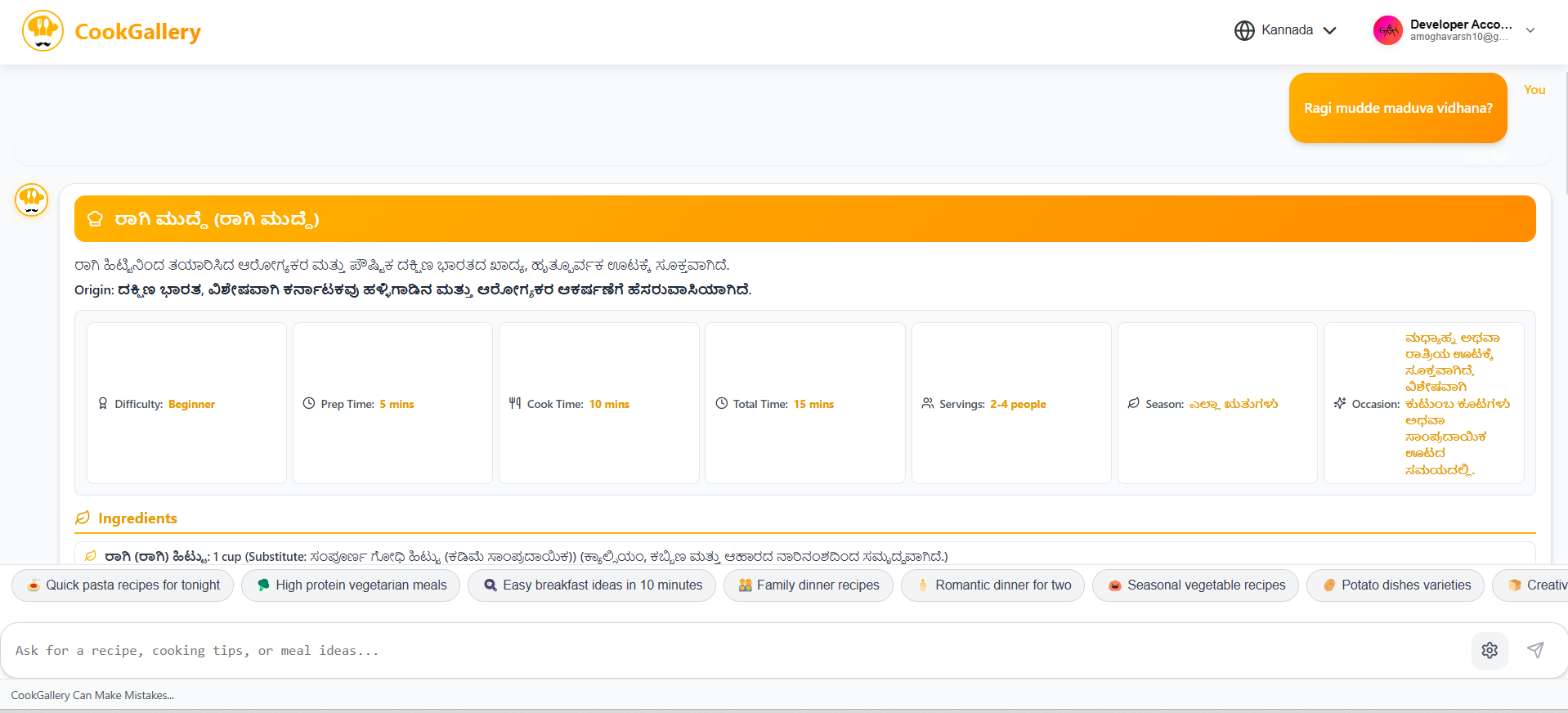Click the CookGallery chef logo icon
The height and width of the screenshot is (713, 1568).
pos(43,31)
